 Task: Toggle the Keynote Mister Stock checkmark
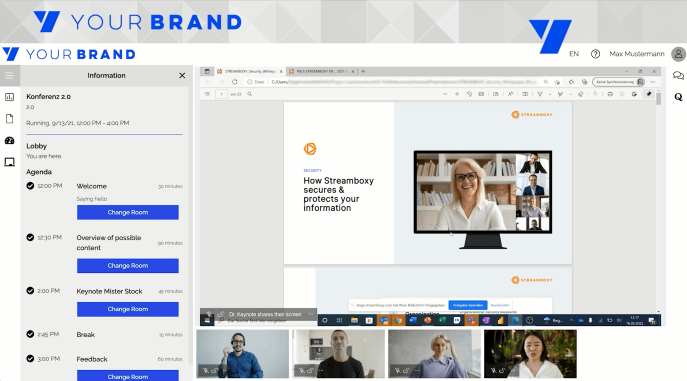pyautogui.click(x=30, y=291)
